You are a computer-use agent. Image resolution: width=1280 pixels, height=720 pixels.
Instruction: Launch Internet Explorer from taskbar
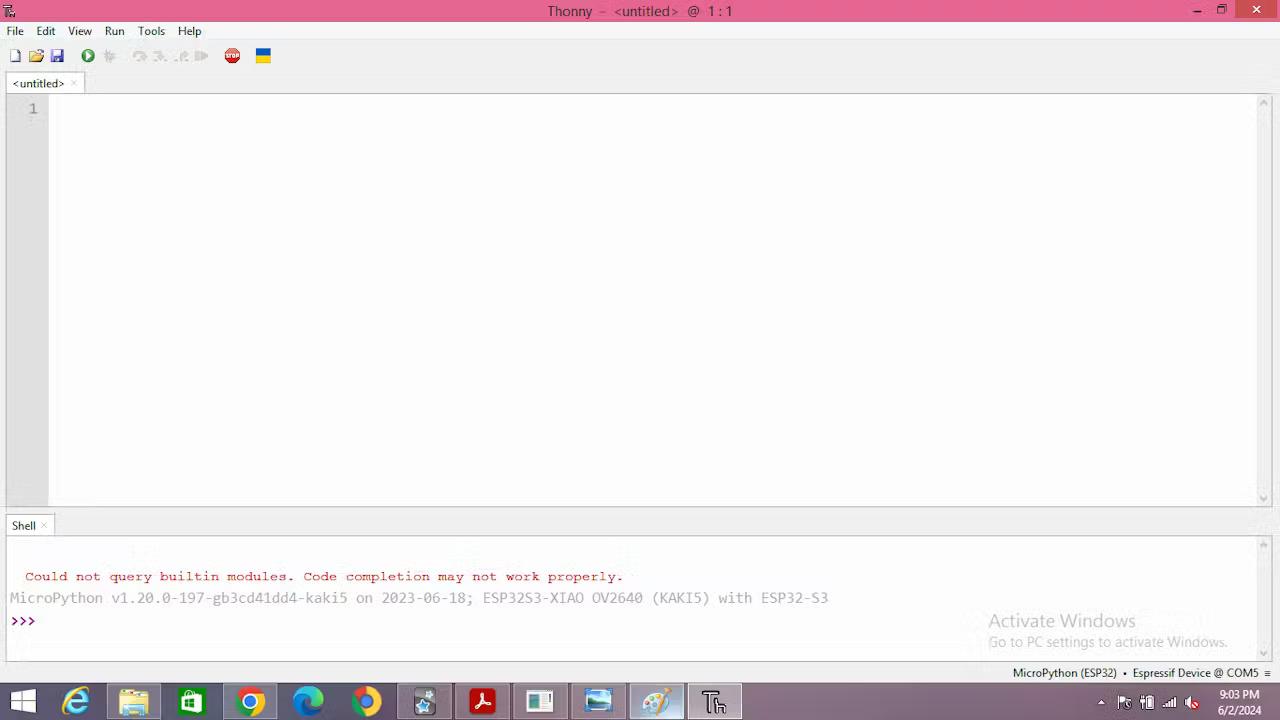(76, 702)
